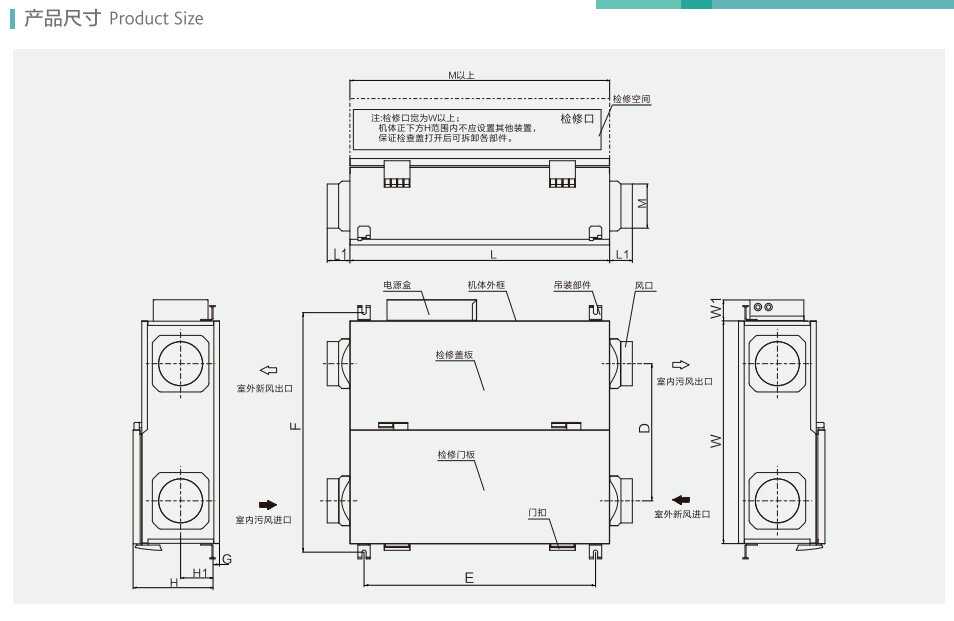The height and width of the screenshot is (621, 954).
Task: Click the solid arrow above 室外新风进口
Action: click(x=681, y=499)
